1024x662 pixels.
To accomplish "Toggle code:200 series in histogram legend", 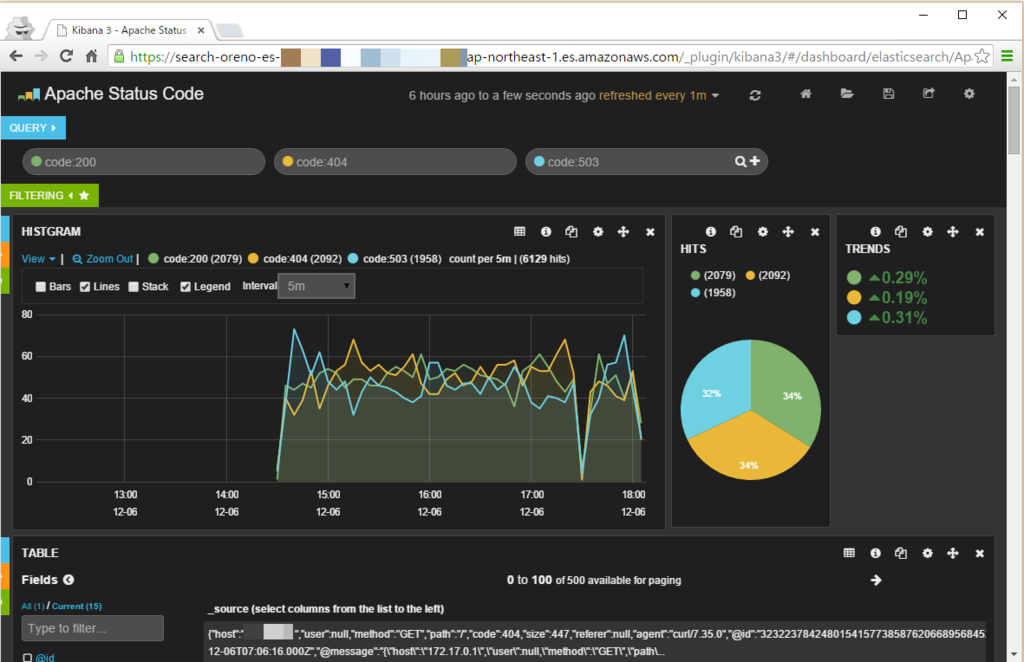I will click(195, 259).
